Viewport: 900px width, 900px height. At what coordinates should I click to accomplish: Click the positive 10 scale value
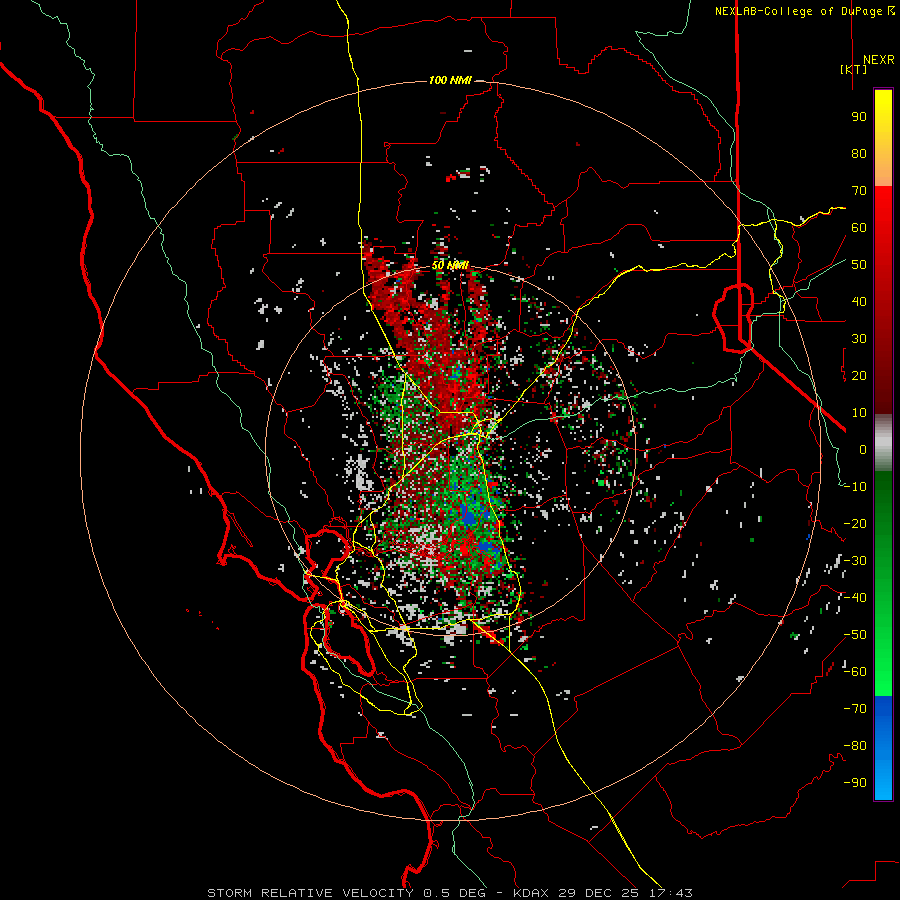point(859,413)
